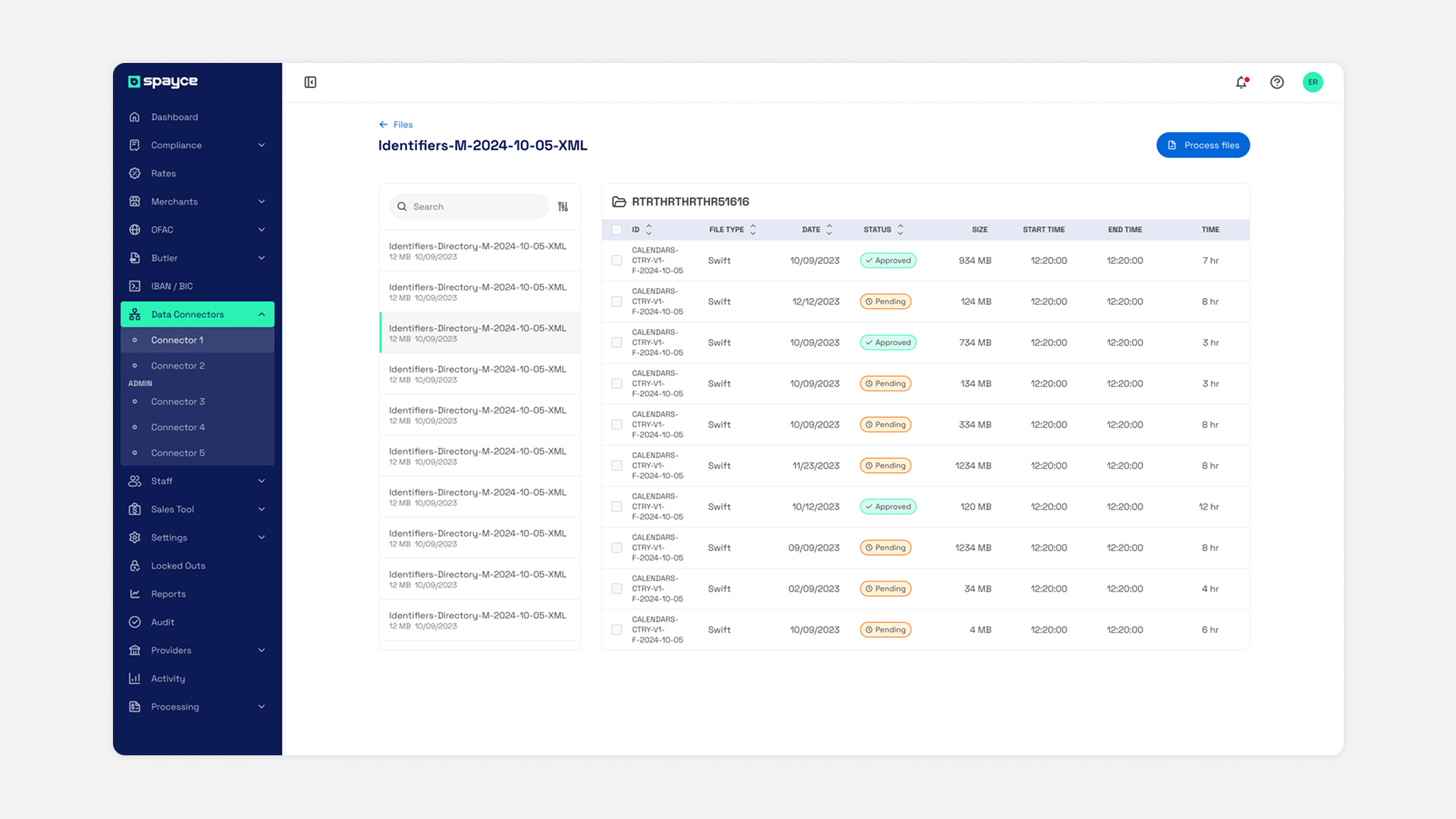This screenshot has width=1456, height=819.
Task: Sort table by Date column arrows
Action: (x=830, y=230)
